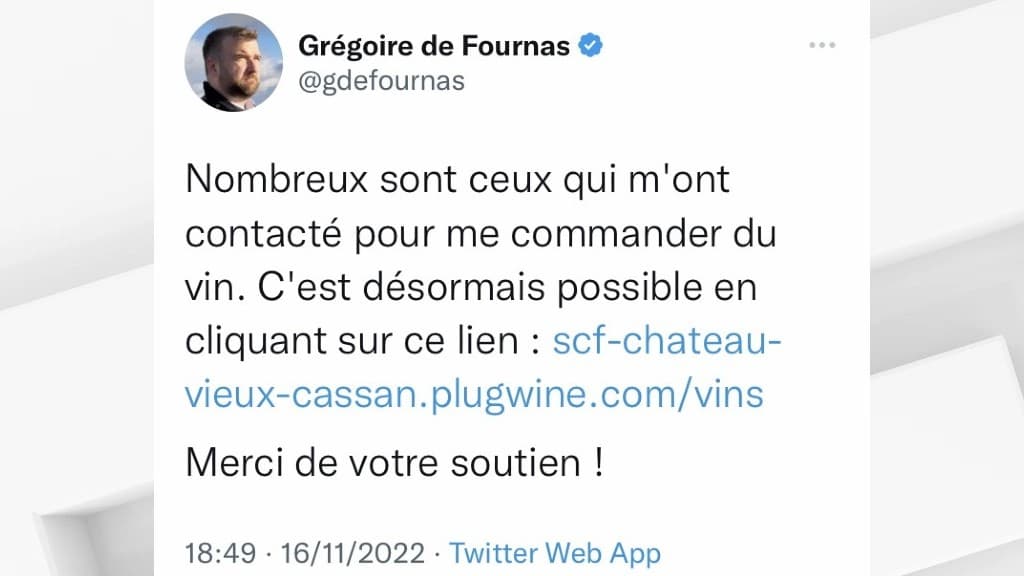Image resolution: width=1024 pixels, height=576 pixels.
Task: Follow the blue "scf-chateau-" link text
Action: coord(667,342)
